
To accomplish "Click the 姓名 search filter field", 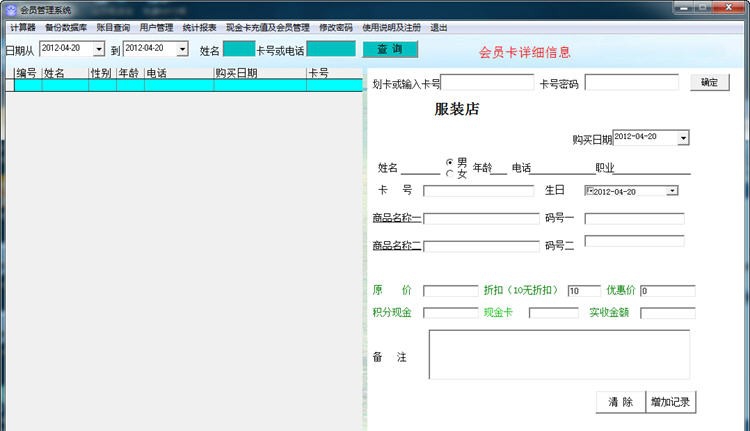I will [239, 49].
